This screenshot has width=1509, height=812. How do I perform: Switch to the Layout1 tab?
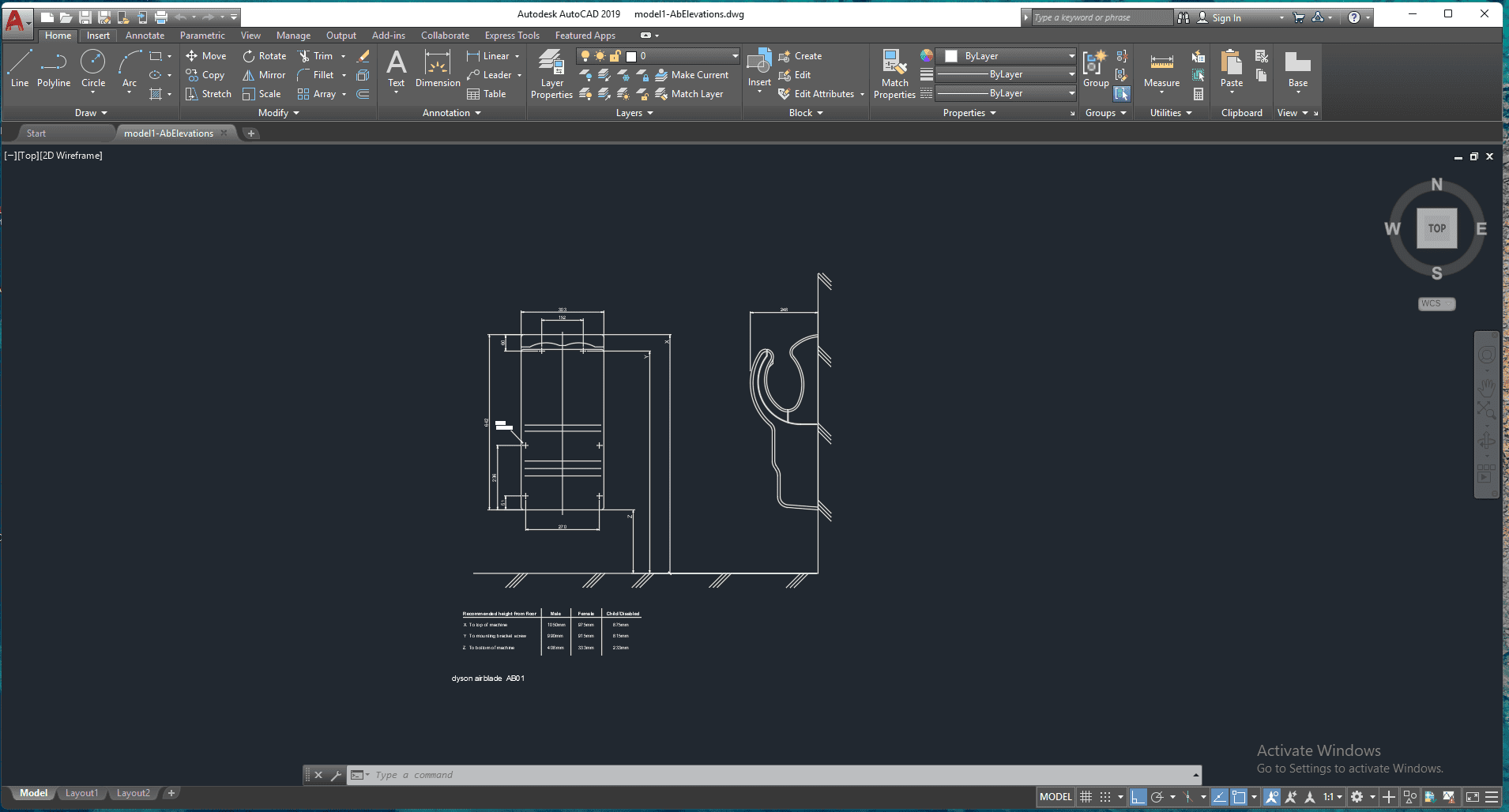tap(81, 793)
